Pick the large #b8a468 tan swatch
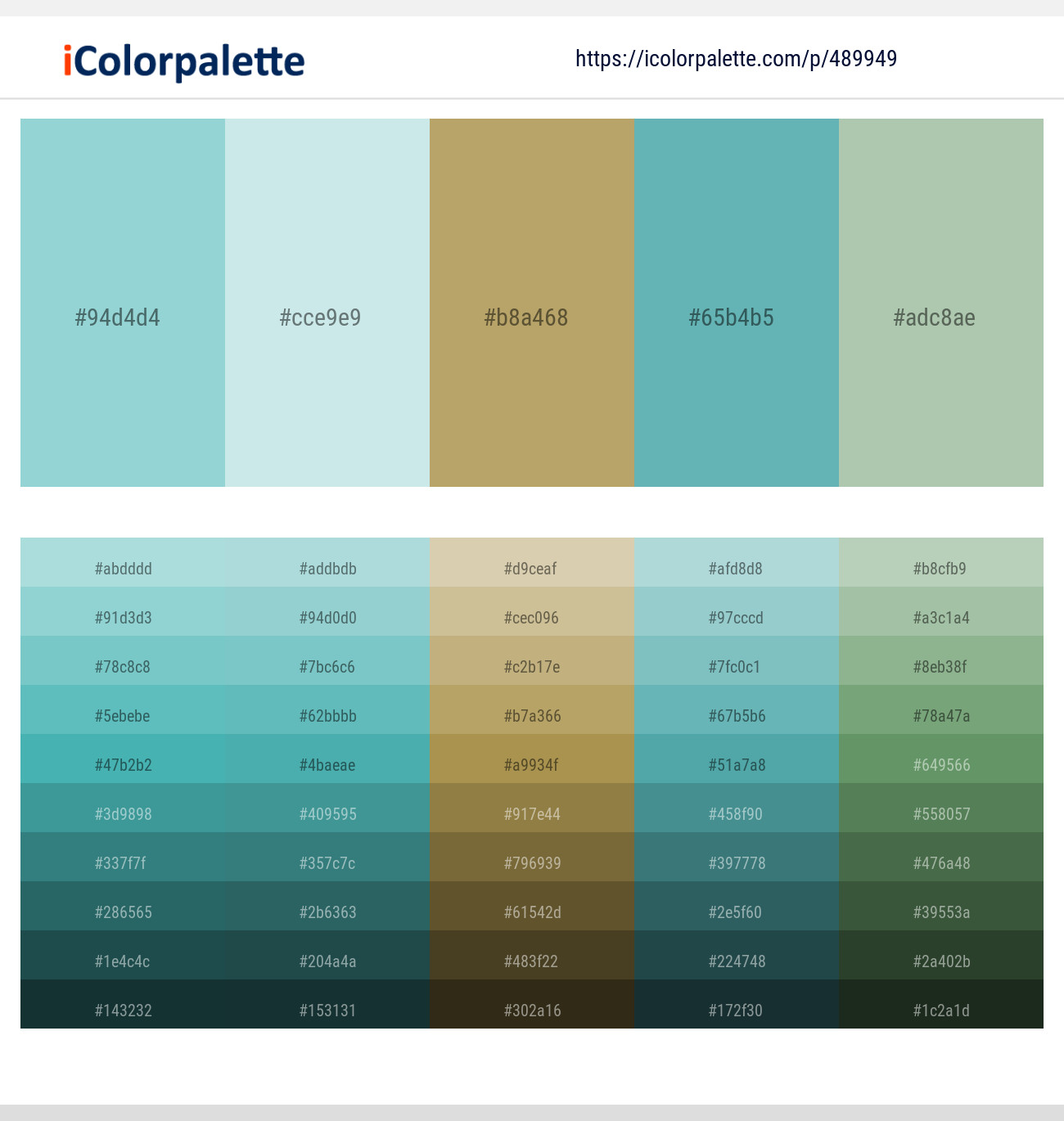1064x1121 pixels. point(532,303)
